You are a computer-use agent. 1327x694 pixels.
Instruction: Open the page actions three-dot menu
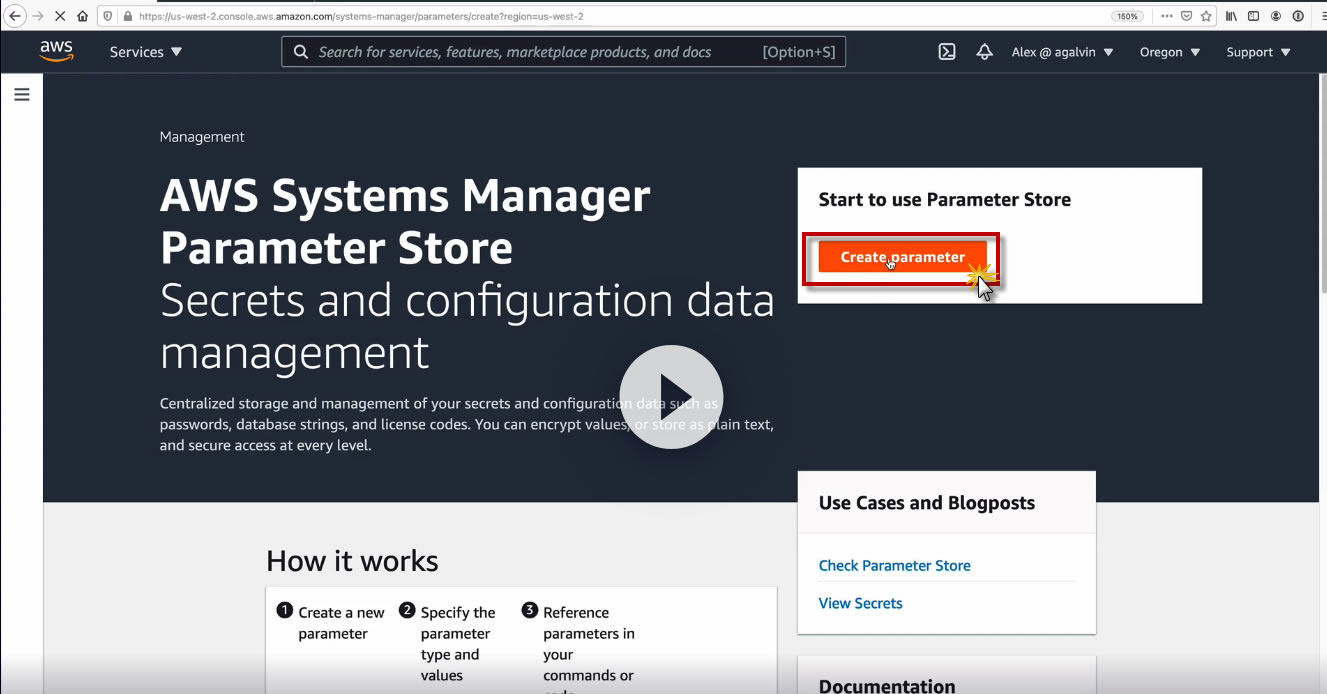point(1166,16)
